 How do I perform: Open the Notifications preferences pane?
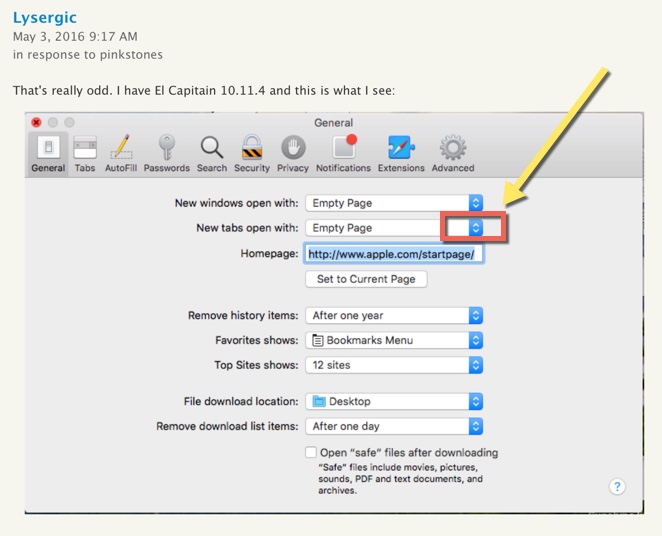click(343, 154)
